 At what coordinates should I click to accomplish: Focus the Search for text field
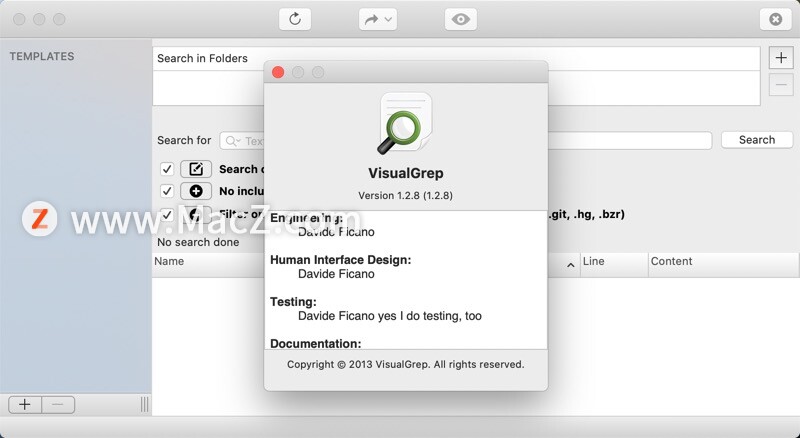tap(465, 140)
